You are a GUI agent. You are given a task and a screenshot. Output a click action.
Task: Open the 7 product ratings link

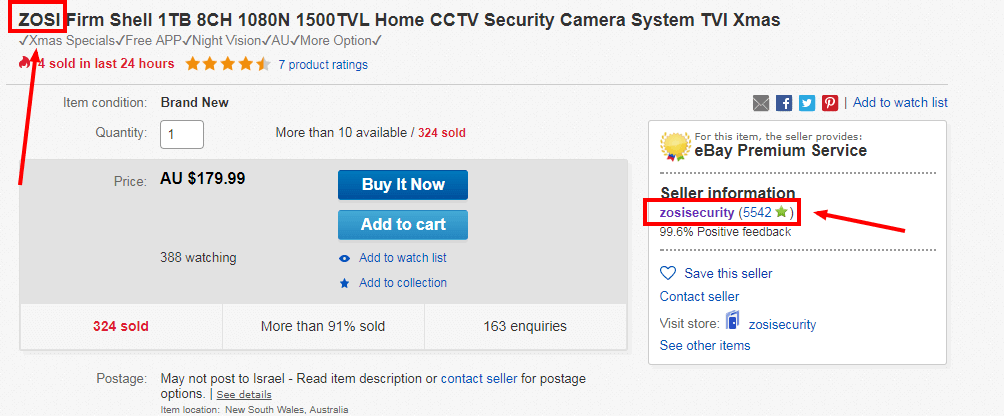tap(323, 65)
